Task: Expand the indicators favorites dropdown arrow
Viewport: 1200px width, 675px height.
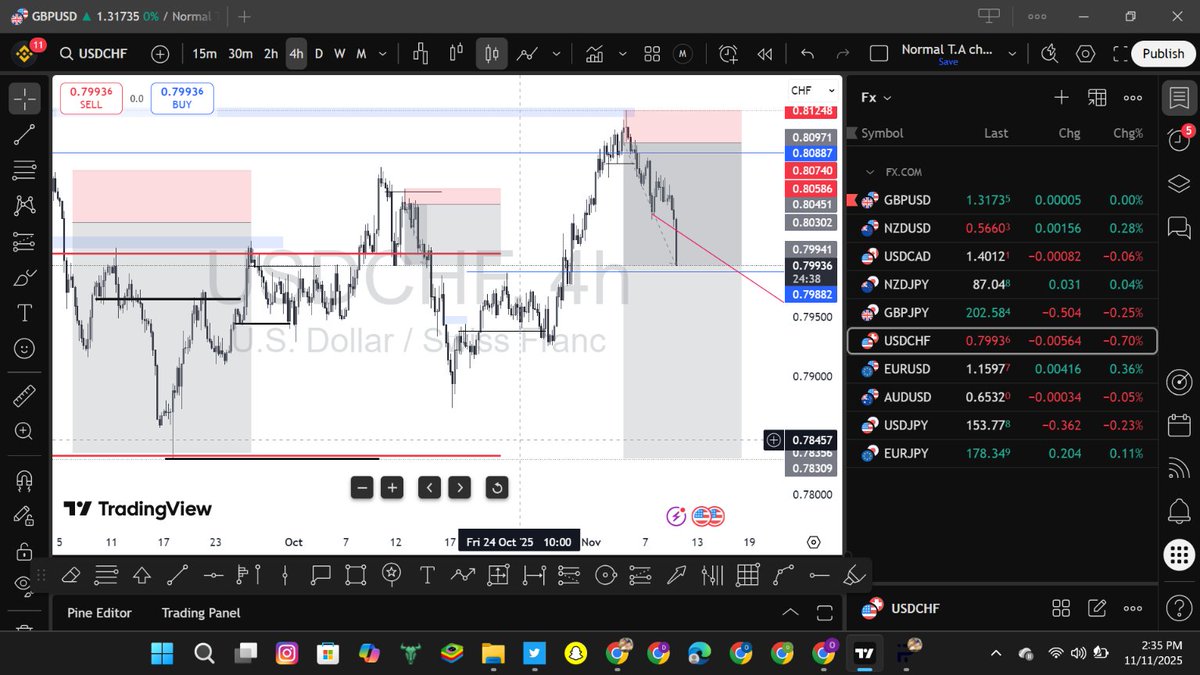Action: coord(623,54)
